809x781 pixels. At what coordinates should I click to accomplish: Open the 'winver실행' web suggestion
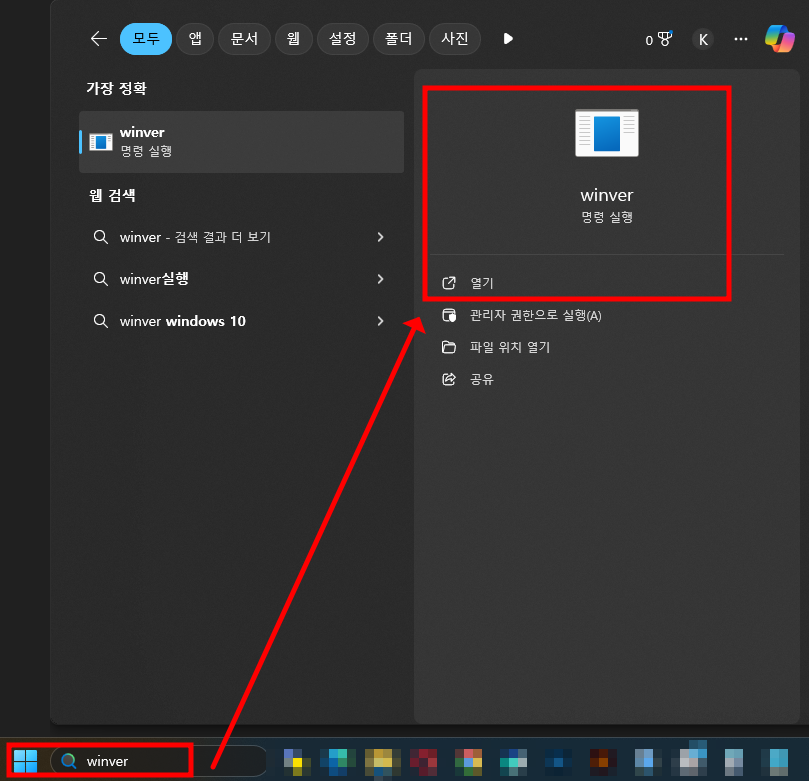click(x=241, y=279)
